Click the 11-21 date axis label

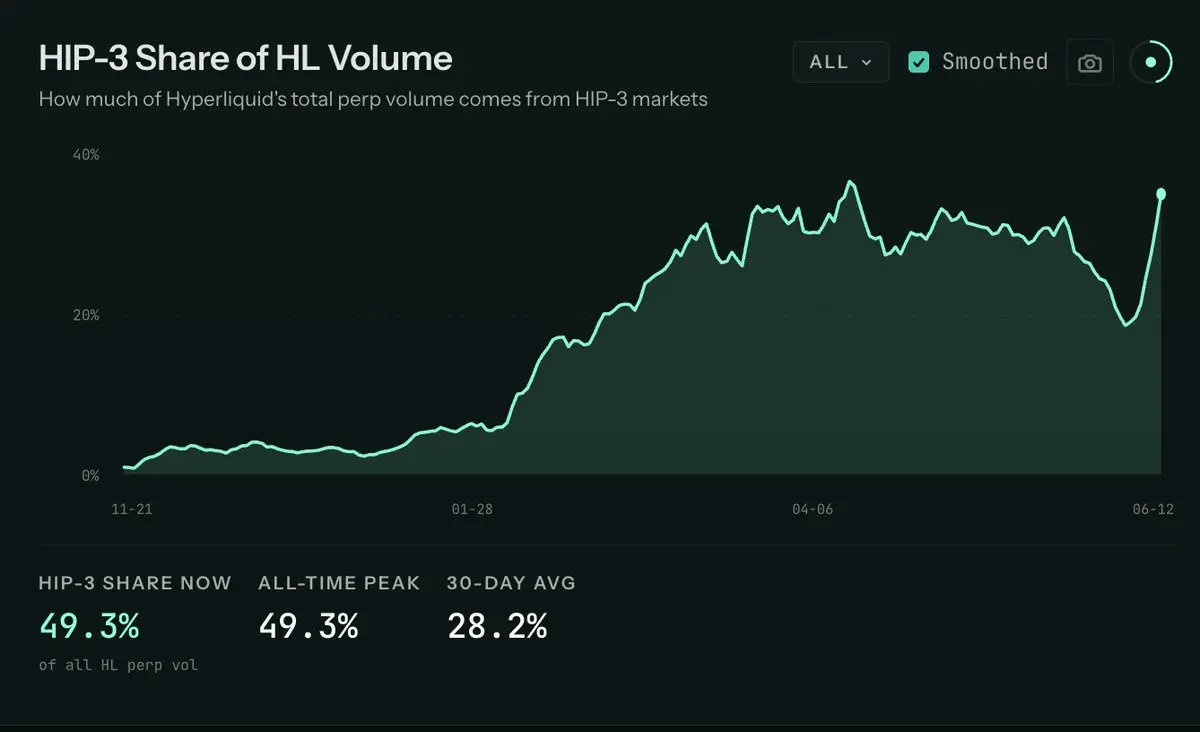pos(132,509)
